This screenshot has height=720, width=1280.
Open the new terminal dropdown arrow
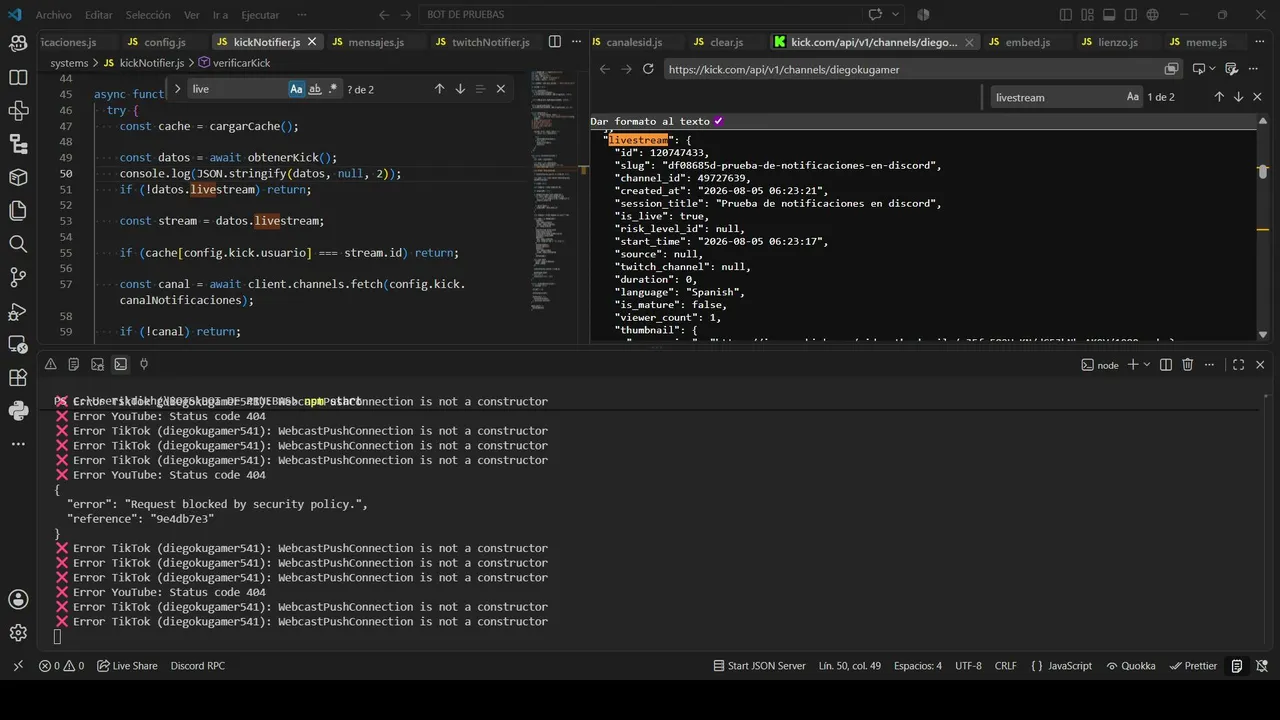tap(1146, 365)
